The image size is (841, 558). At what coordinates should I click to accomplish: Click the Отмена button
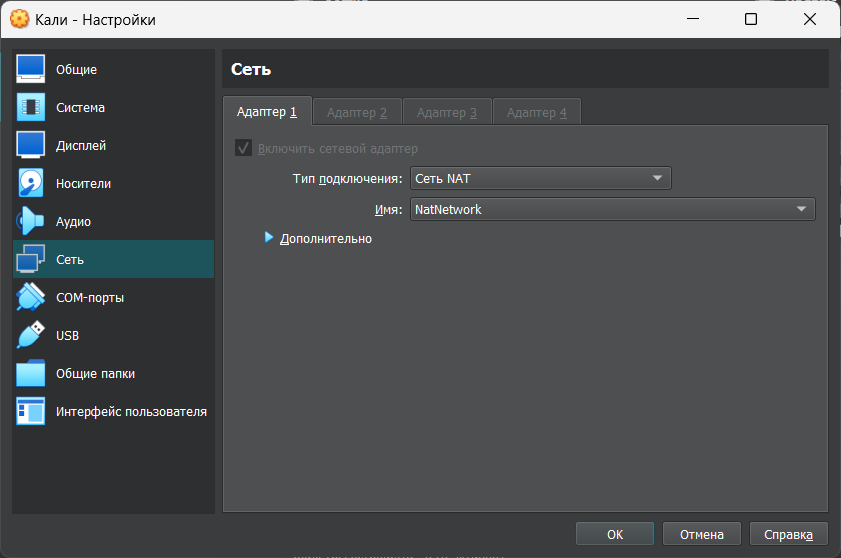click(x=702, y=534)
